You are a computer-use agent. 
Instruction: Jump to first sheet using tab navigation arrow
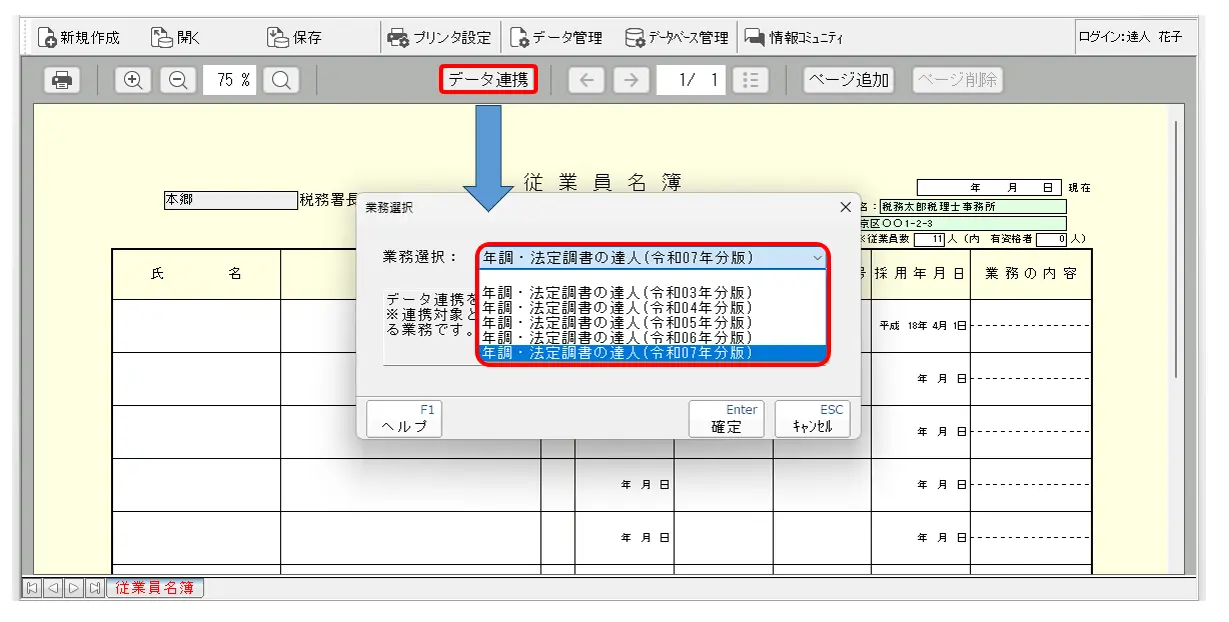click(32, 588)
